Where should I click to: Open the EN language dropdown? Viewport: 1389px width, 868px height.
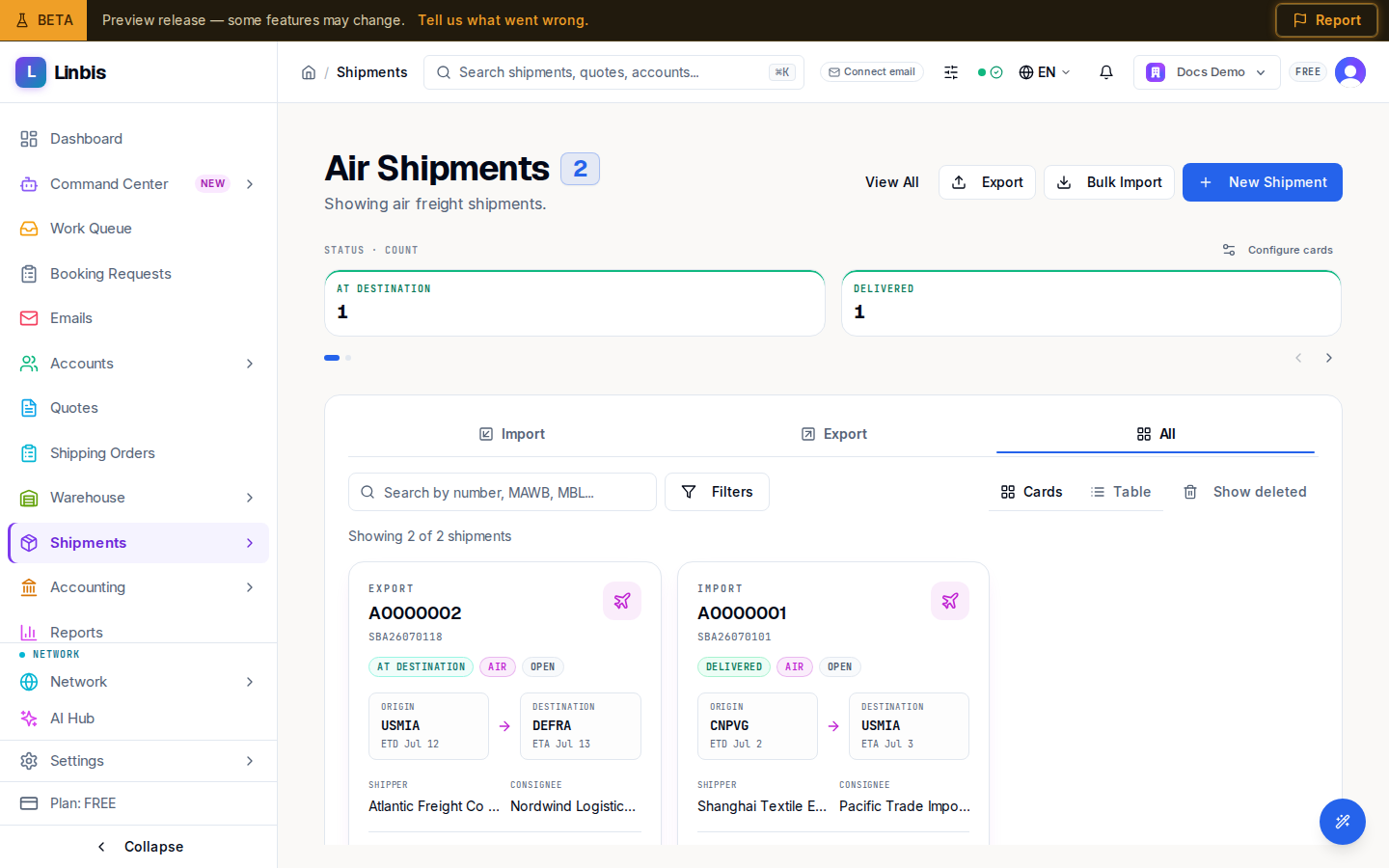pyautogui.click(x=1045, y=72)
